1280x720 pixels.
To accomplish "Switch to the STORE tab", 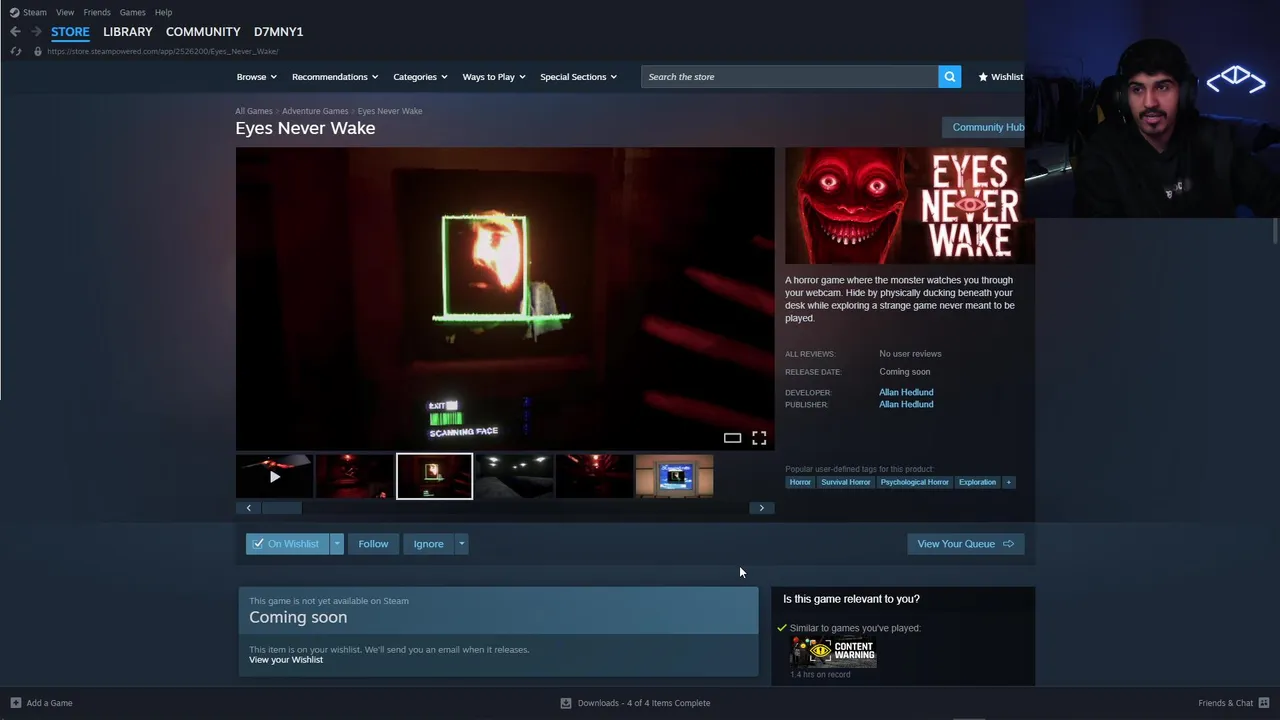I will click(x=70, y=32).
